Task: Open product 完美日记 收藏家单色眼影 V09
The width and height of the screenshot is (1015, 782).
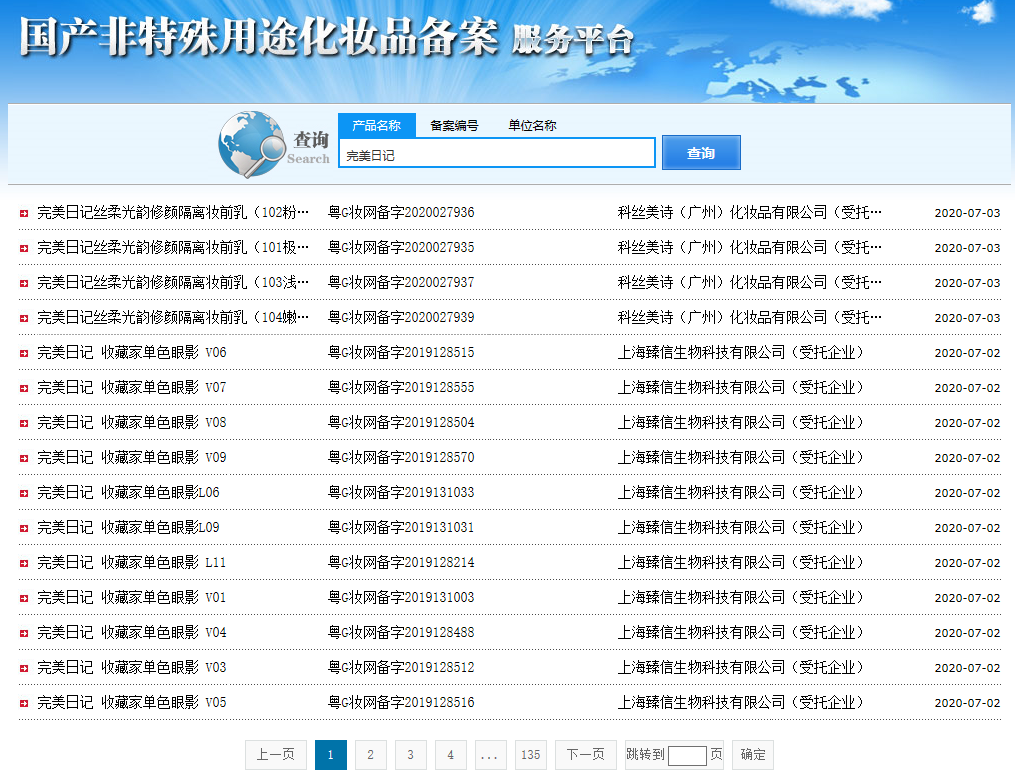Action: pos(131,457)
